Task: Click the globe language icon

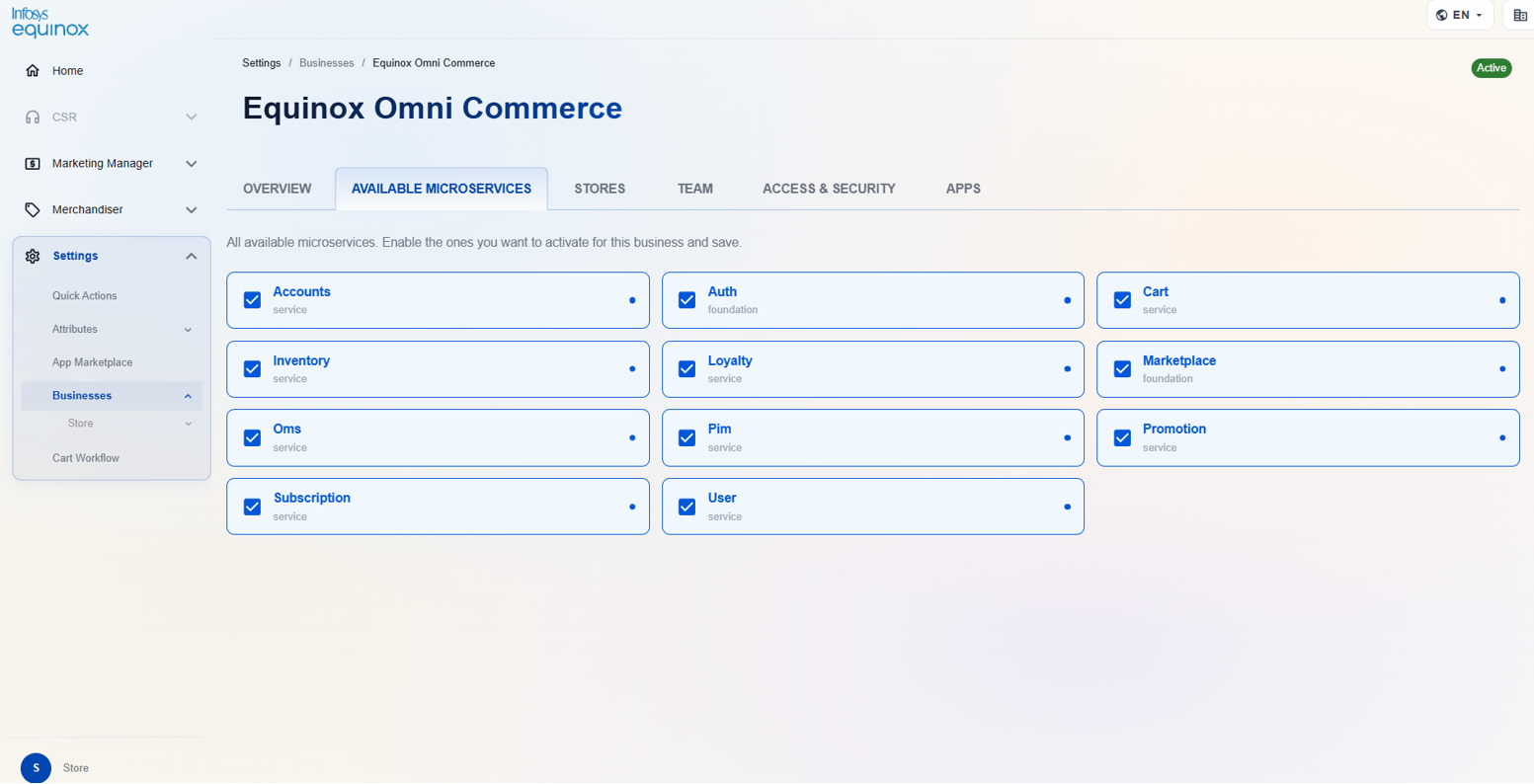Action: coord(1442,15)
